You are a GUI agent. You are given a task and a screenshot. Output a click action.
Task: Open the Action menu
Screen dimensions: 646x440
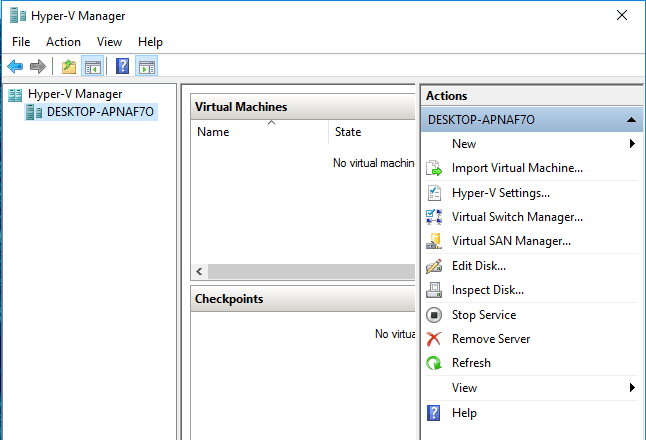[63, 42]
